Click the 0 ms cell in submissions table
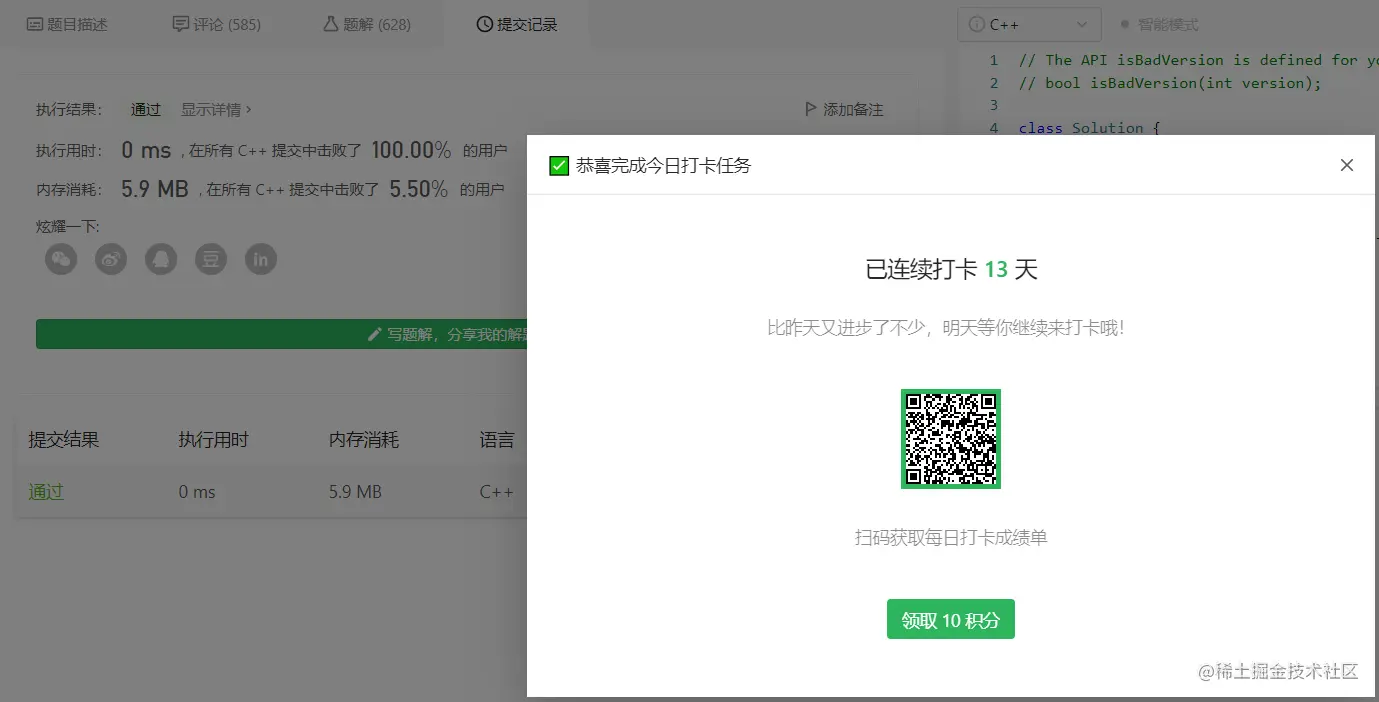 [197, 492]
